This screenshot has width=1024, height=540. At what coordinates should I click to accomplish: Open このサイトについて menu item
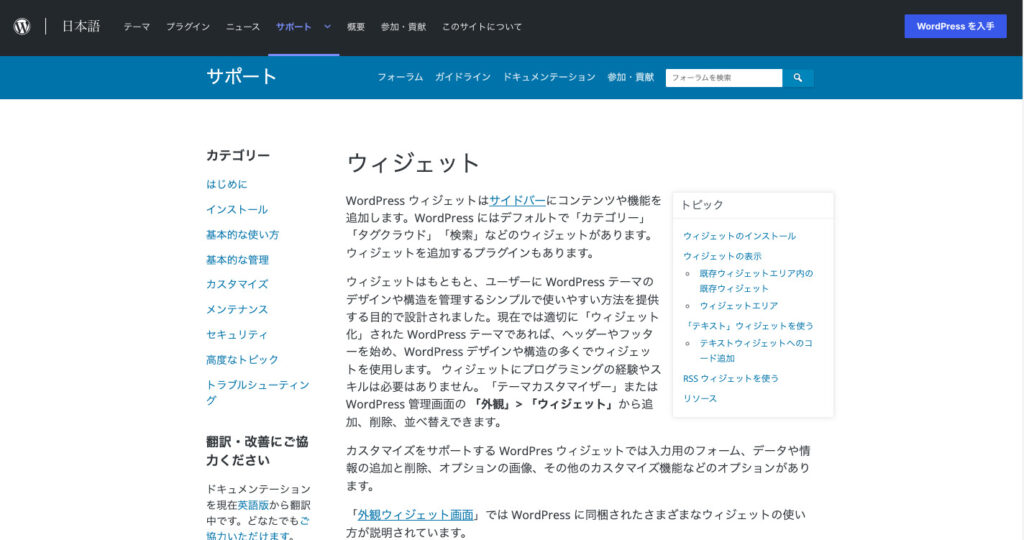point(482,27)
